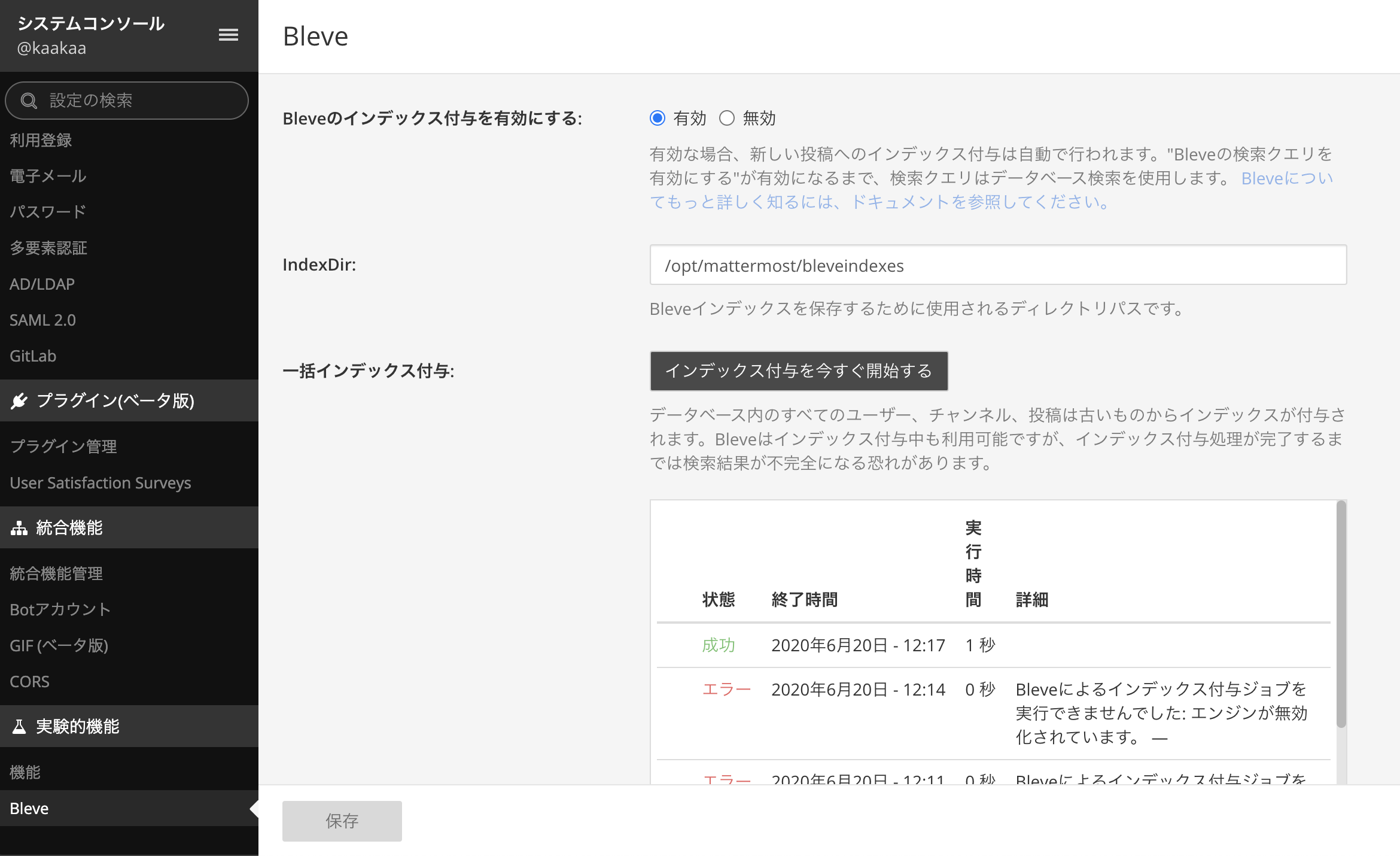Click the Bleve page heading
This screenshot has width=1400, height=856.
pyautogui.click(x=315, y=37)
